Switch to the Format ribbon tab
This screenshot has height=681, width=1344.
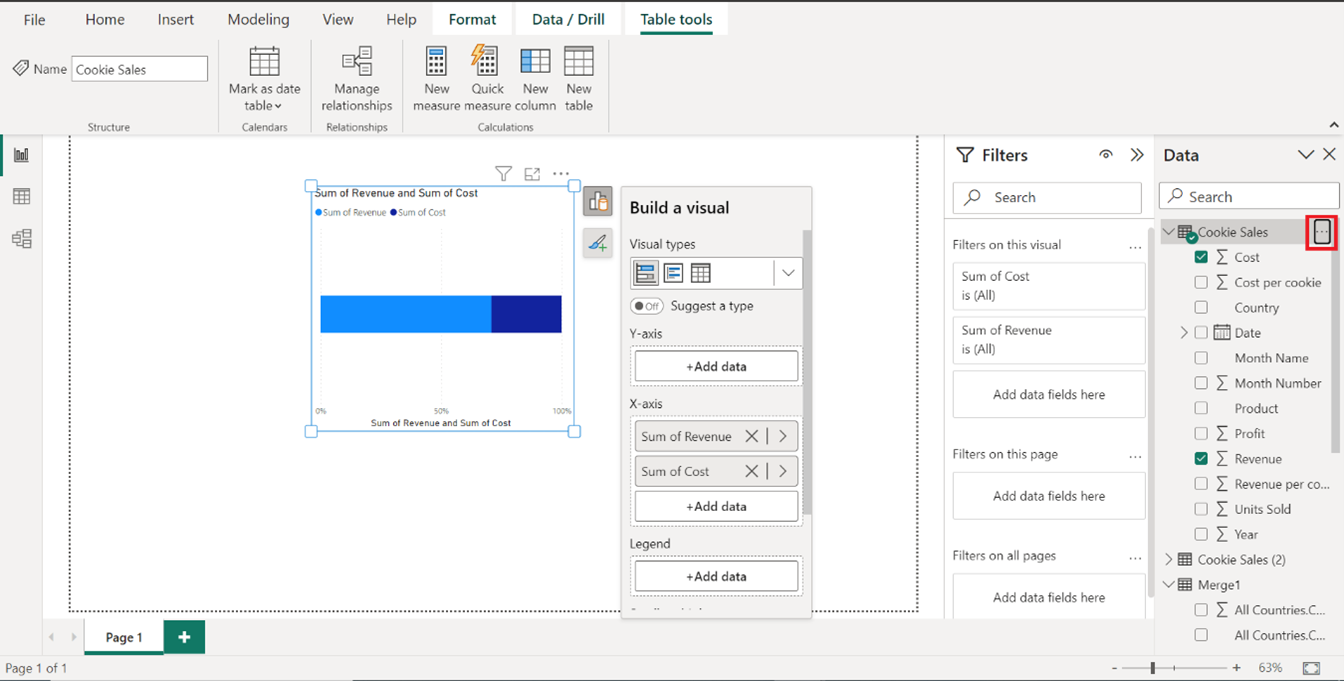pyautogui.click(x=471, y=18)
